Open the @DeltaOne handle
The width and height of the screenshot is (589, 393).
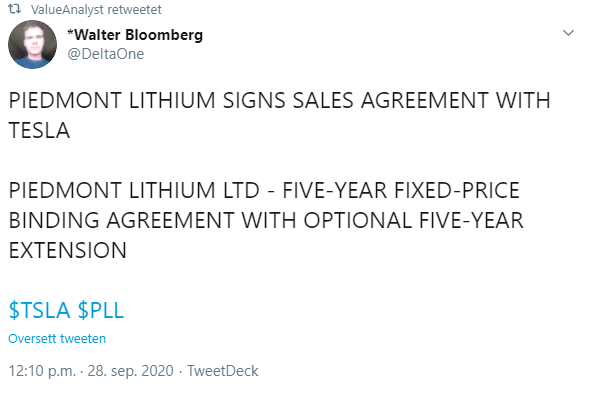tap(106, 54)
